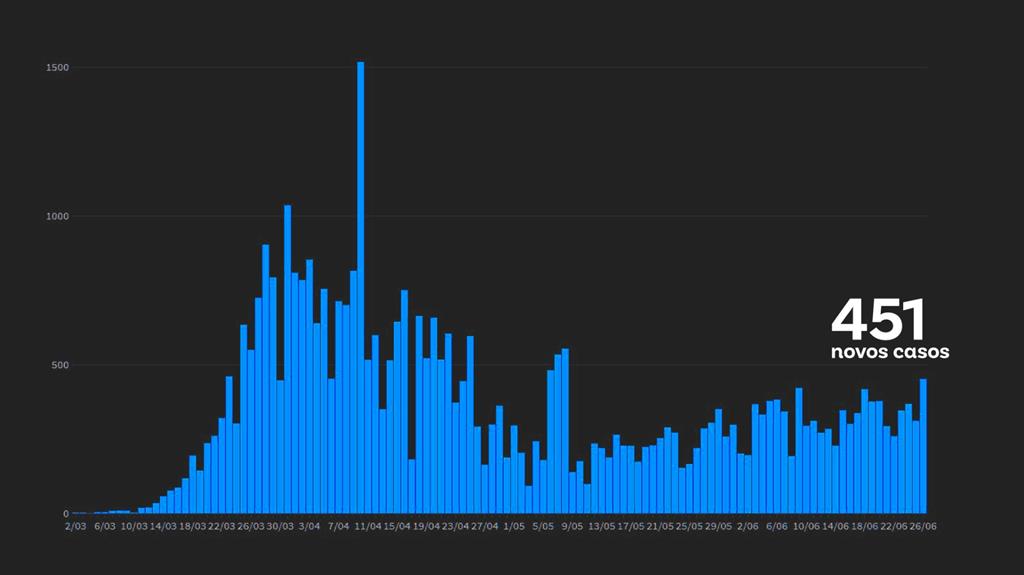
Task: Select the 13/05 x-axis date label
Action: [601, 526]
